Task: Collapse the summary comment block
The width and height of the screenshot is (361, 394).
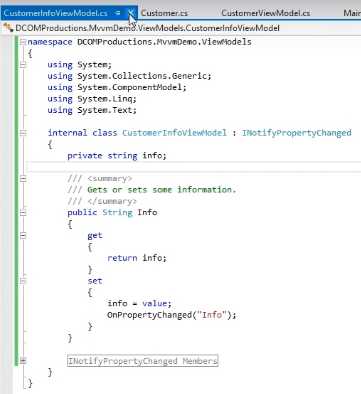Action: click(23, 179)
